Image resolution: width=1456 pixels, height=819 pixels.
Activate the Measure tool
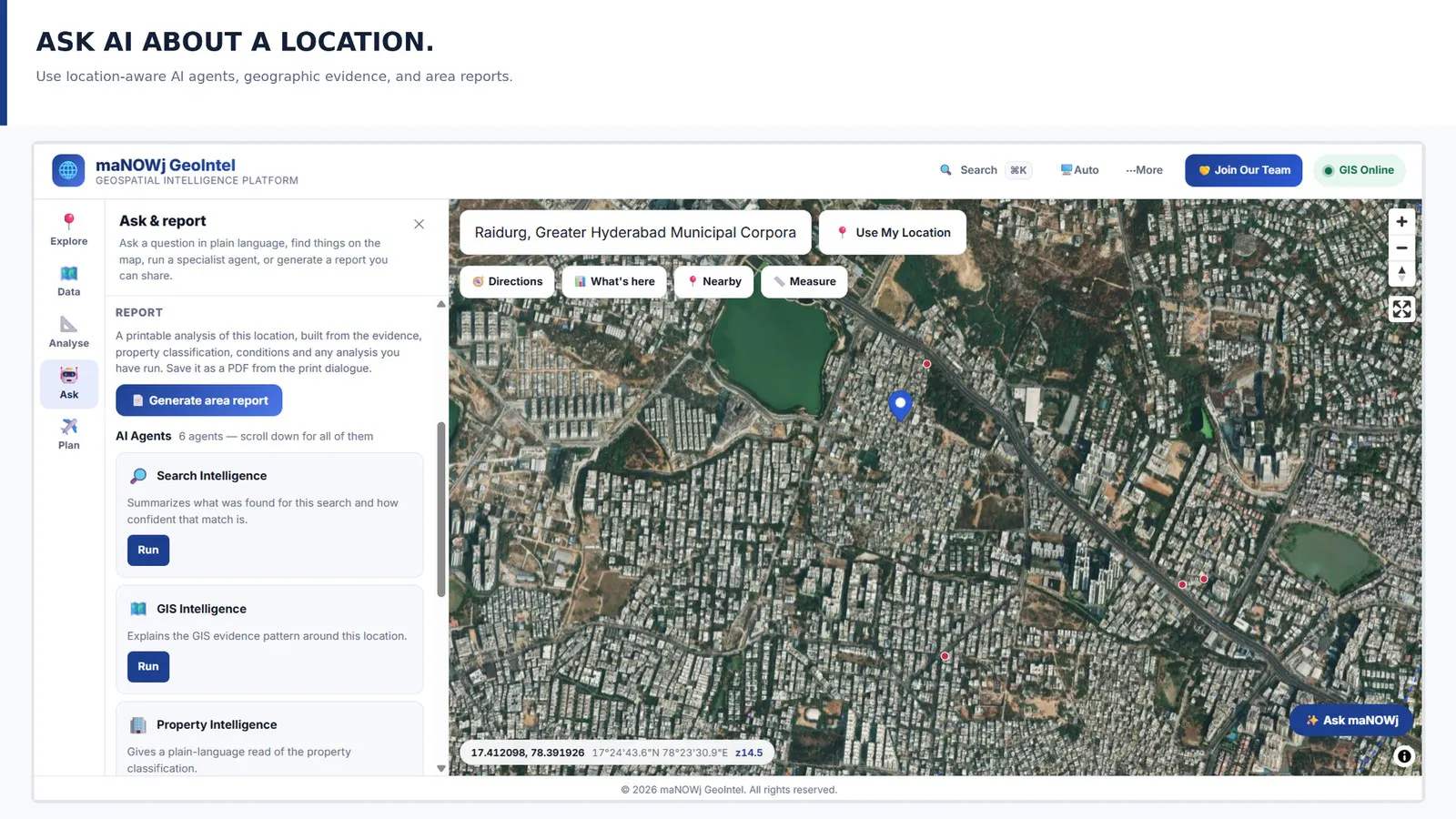pyautogui.click(x=804, y=282)
